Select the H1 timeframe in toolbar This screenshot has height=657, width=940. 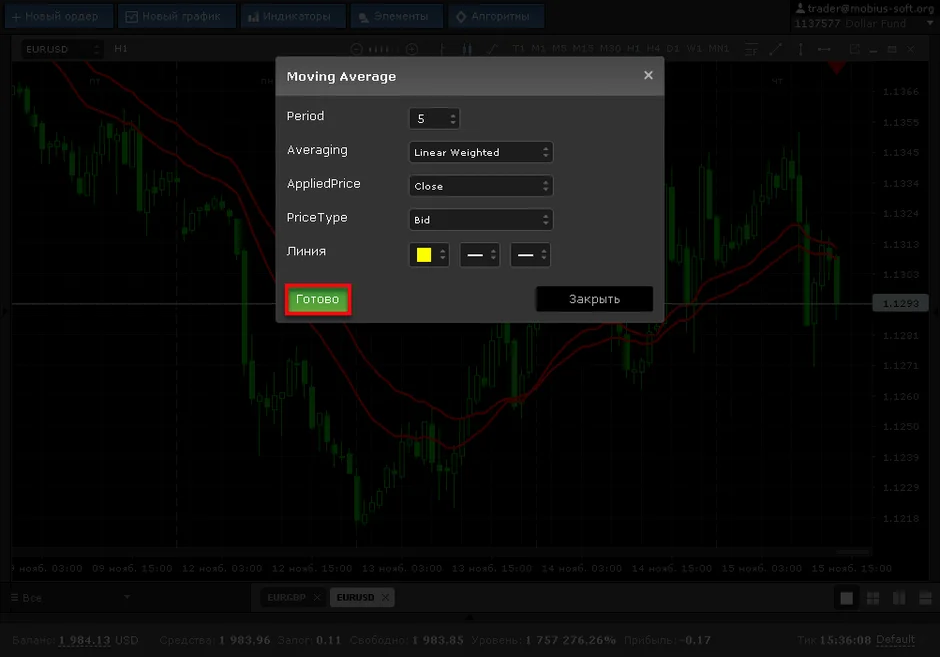click(x=634, y=49)
